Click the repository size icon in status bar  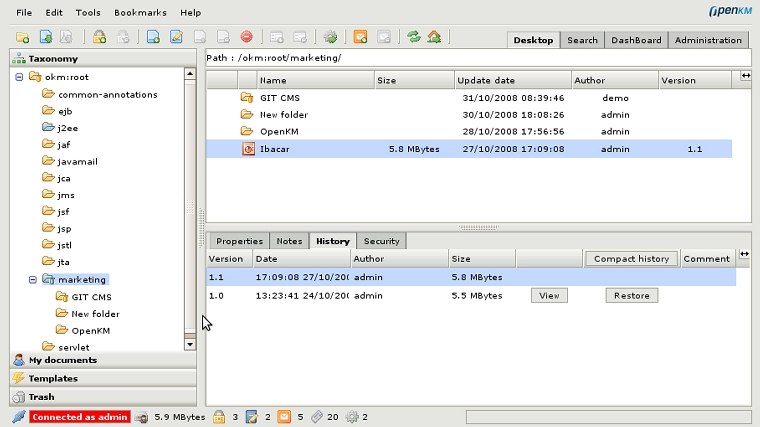[x=142, y=417]
